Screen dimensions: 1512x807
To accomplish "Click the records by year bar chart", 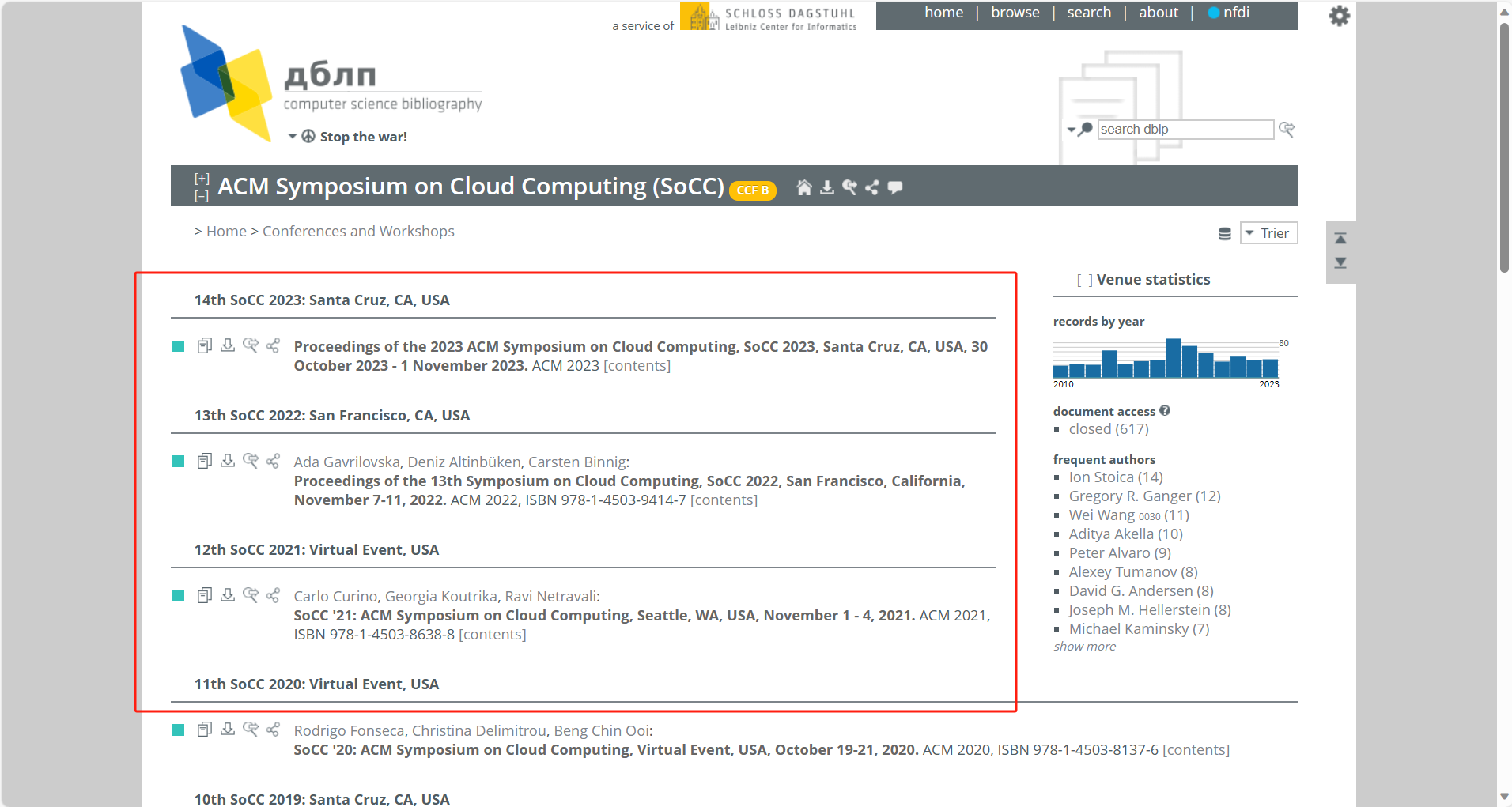I will coord(1166,358).
